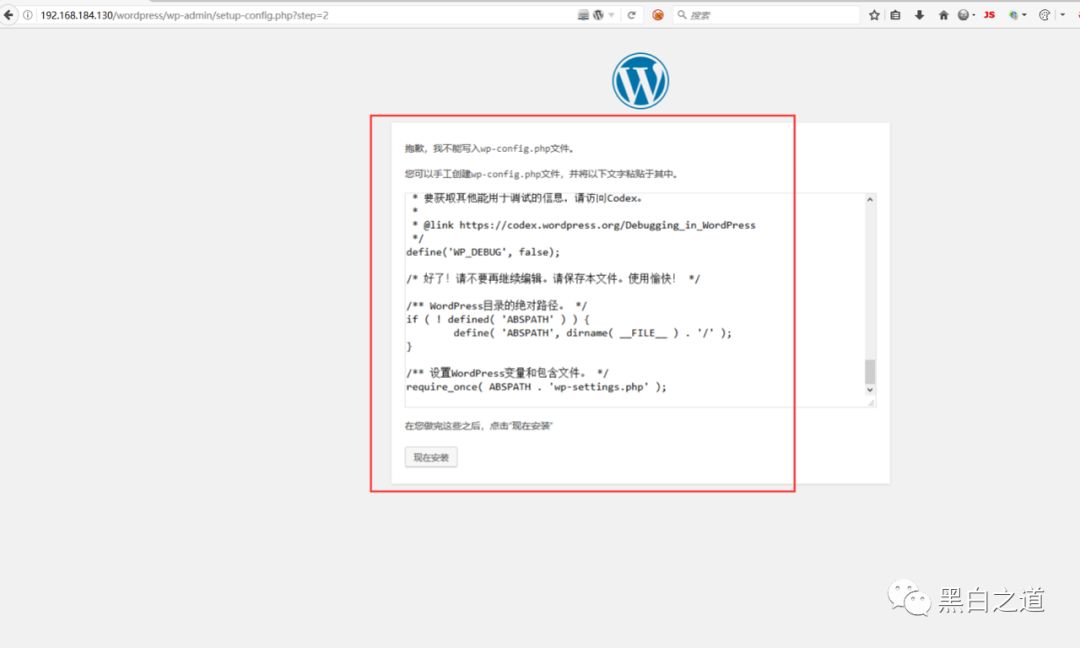
Task: Click the address bar URL setup-config.php?step=2
Action: (x=185, y=15)
